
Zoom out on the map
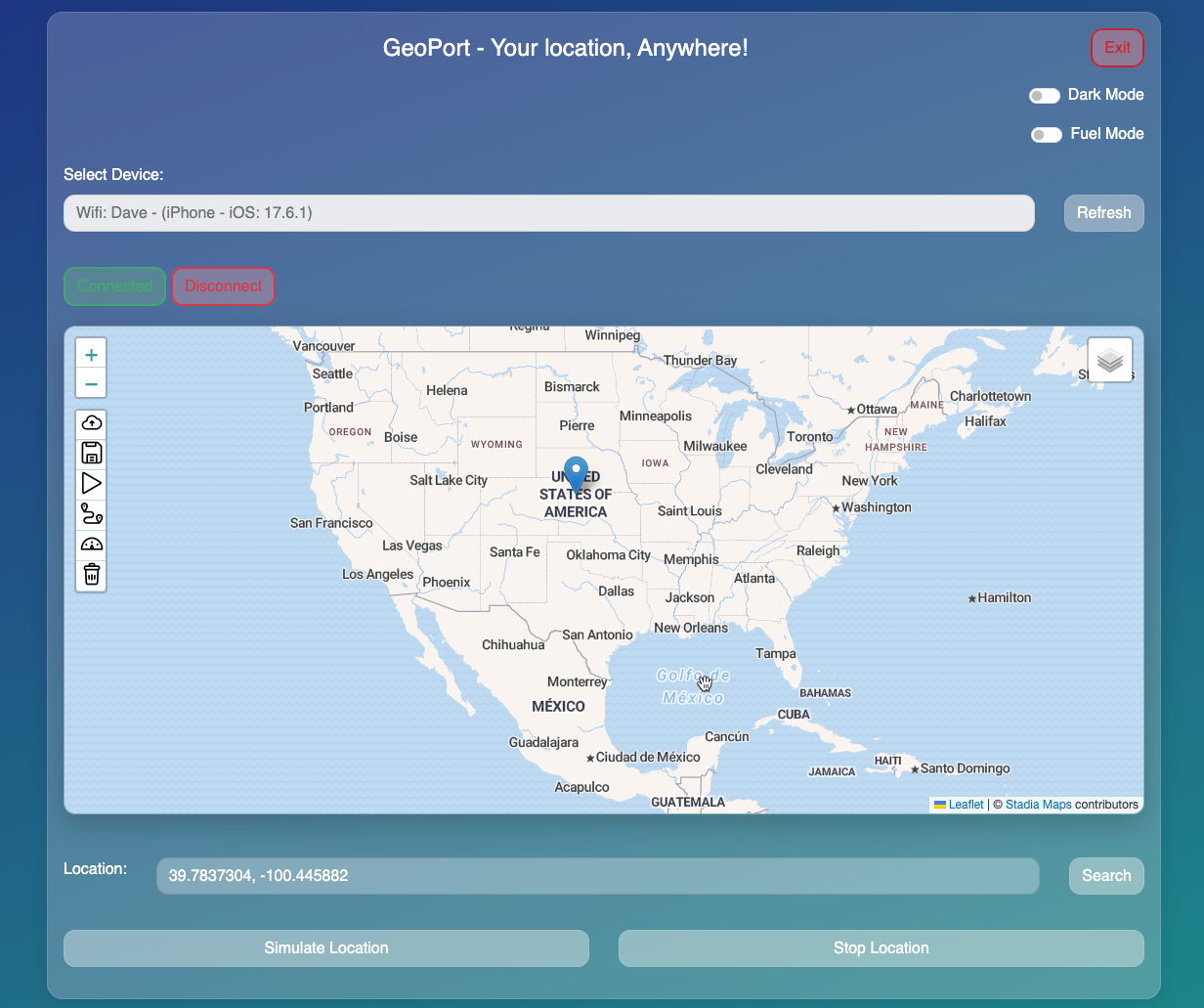[x=91, y=384]
